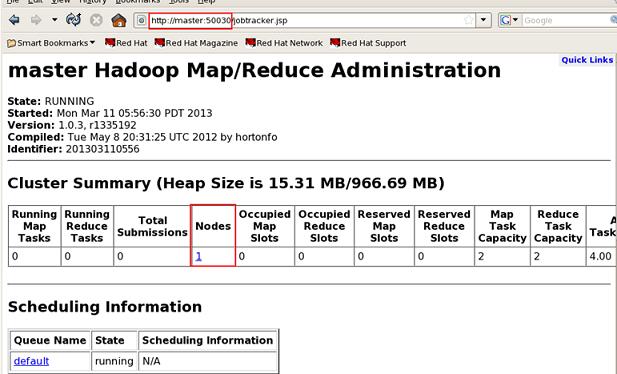Open the Red Hat Network bookmark
617x374 pixels.
tap(284, 43)
